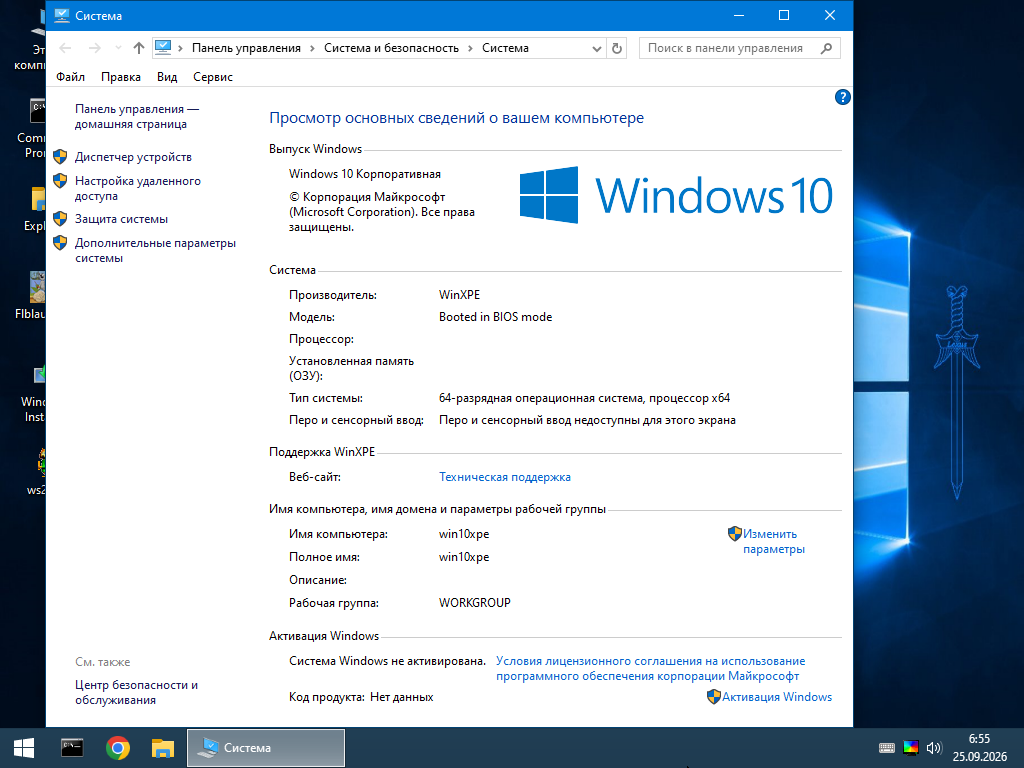Open Центр безопасности и обслуживания link

pos(136,692)
